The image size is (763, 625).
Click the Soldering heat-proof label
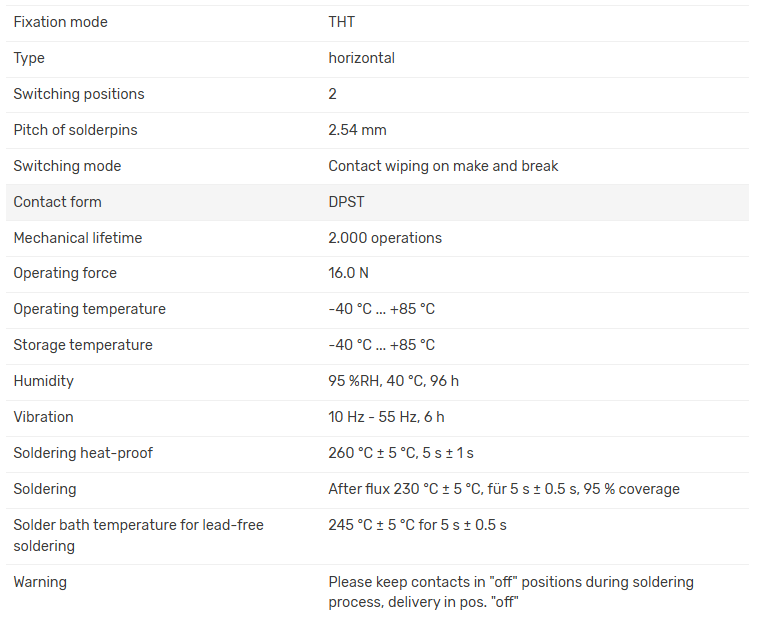83,453
